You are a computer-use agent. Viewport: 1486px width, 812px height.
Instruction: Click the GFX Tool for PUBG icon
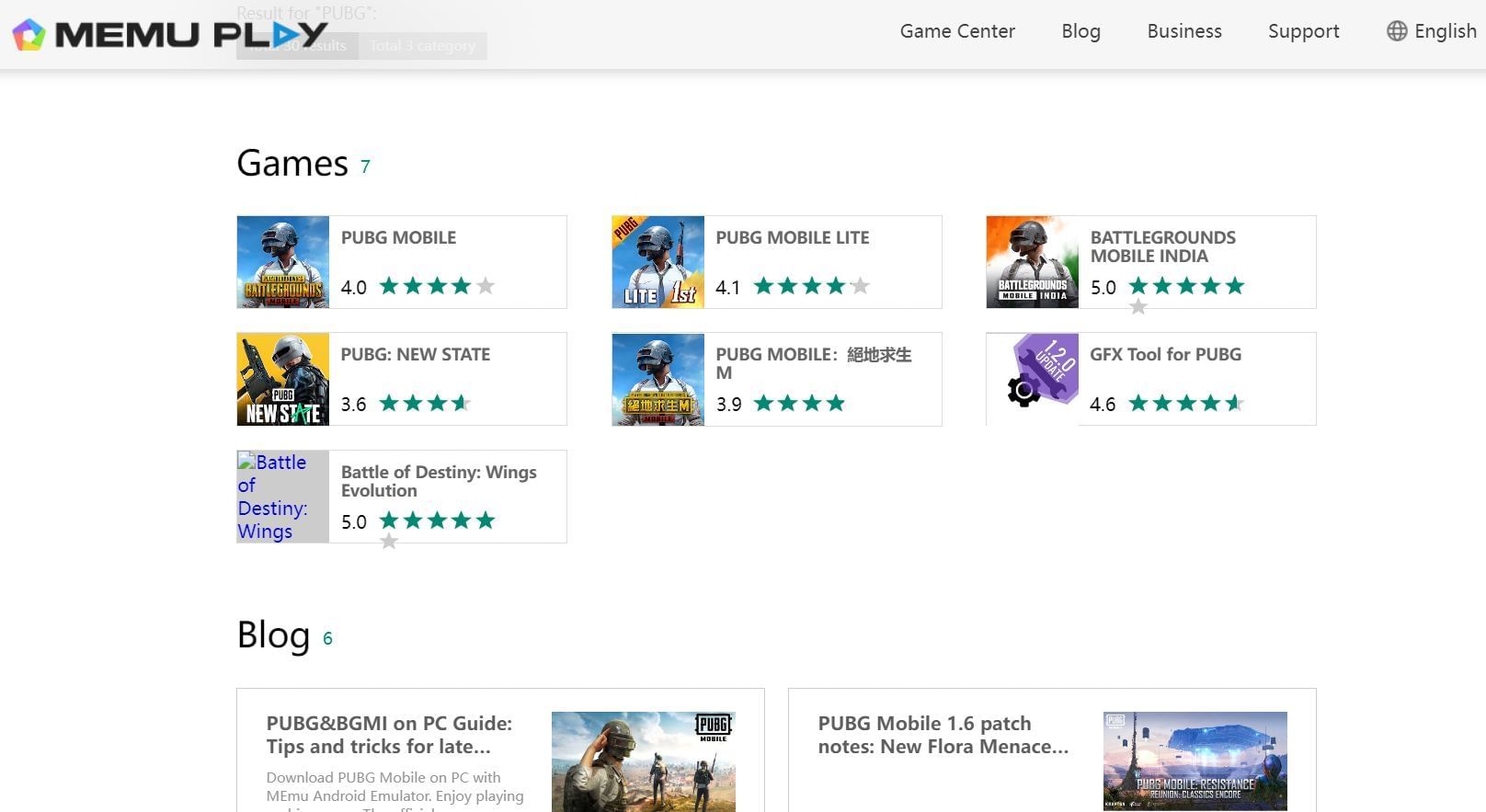click(1033, 379)
